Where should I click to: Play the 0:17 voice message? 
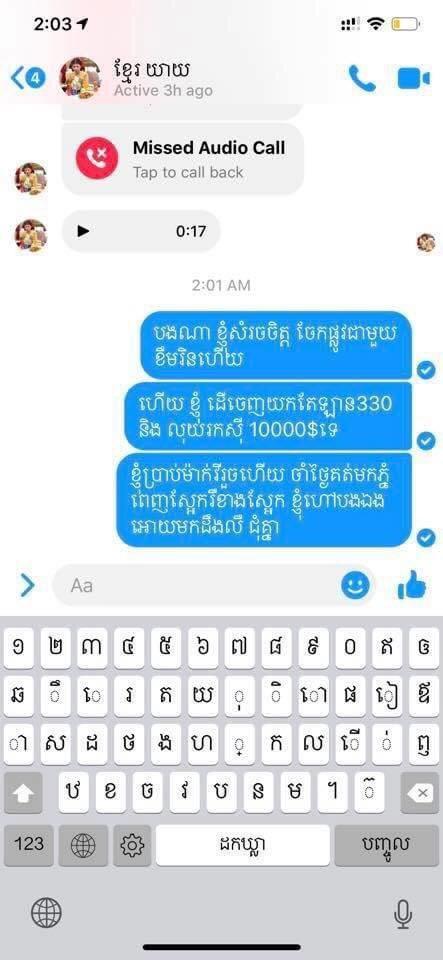(84, 231)
